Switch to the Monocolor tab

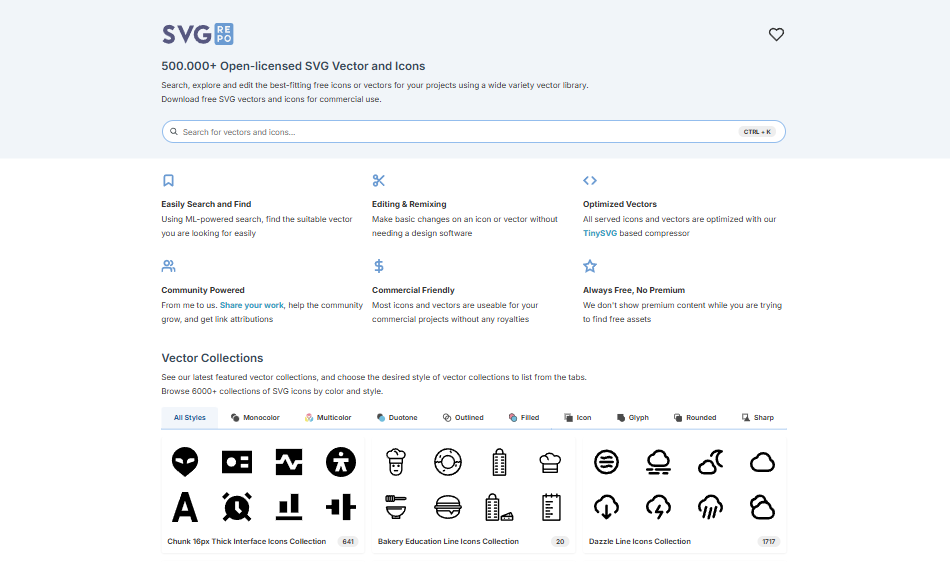coord(255,418)
